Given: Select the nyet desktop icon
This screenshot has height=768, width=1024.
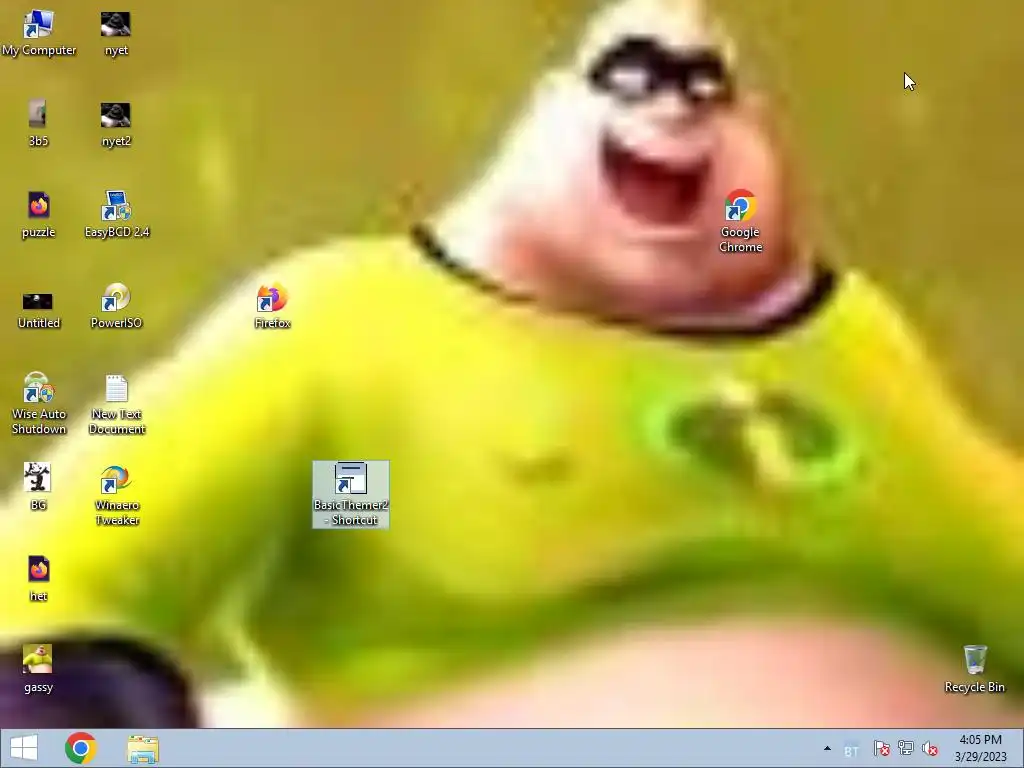Looking at the screenshot, I should click(x=116, y=34).
